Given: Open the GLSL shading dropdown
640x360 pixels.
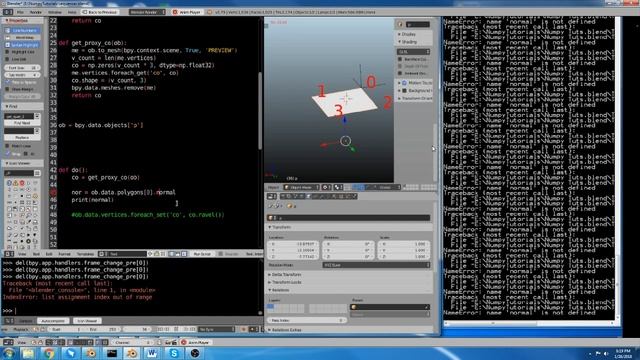Looking at the screenshot, I should click(413, 52).
